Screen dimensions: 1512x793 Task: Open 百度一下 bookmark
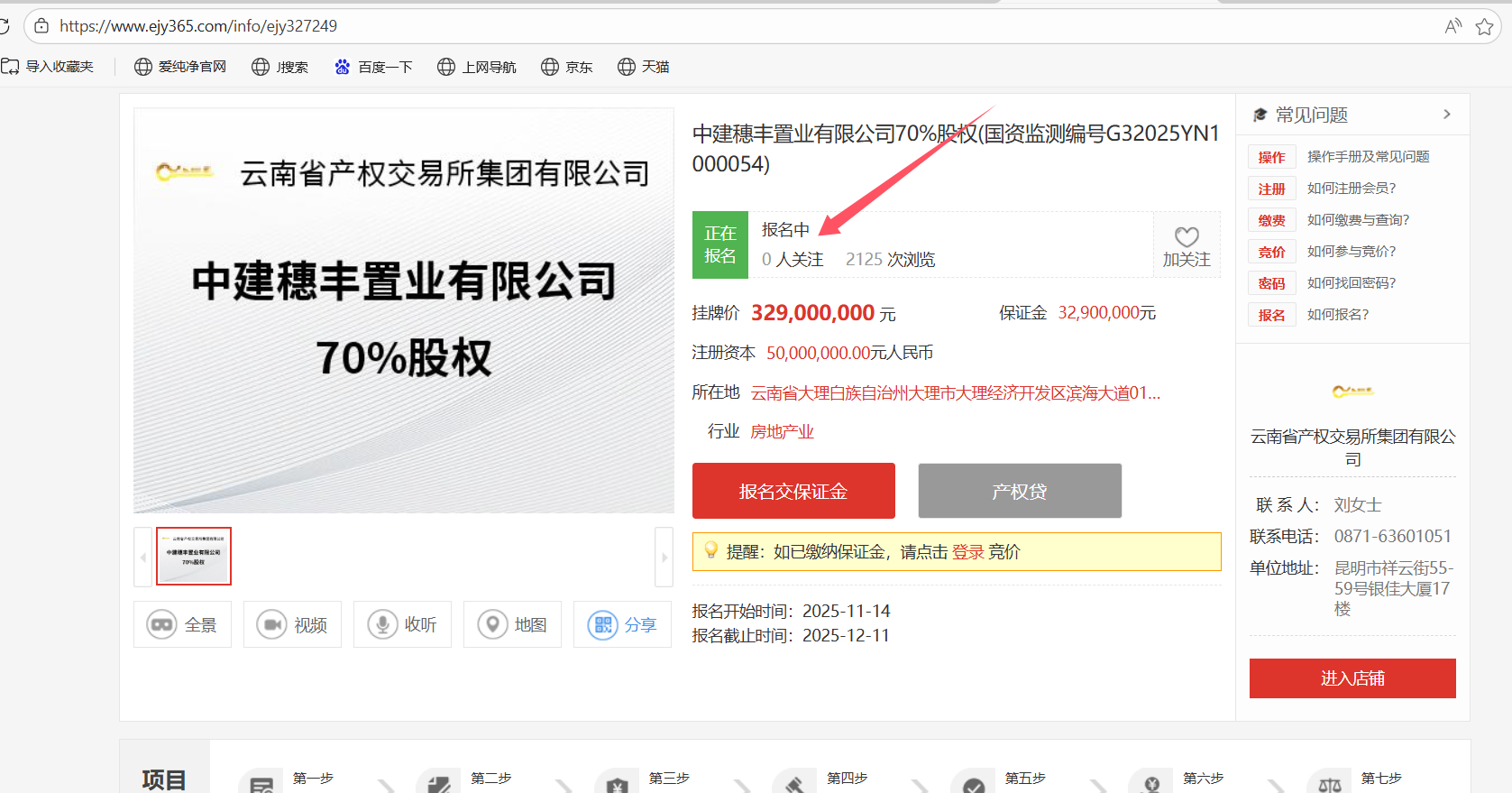[373, 67]
